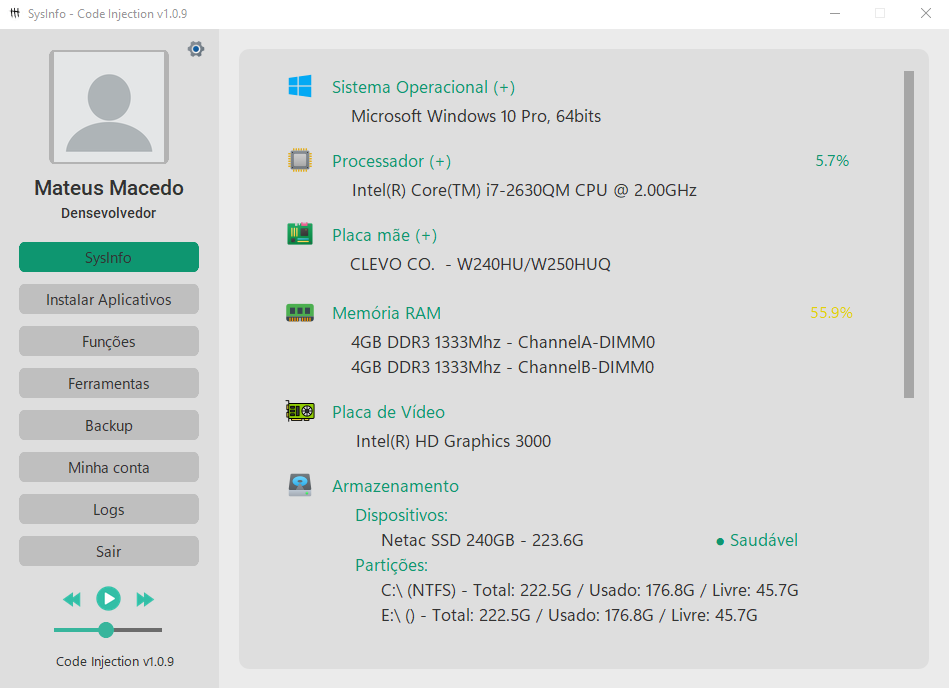Open Instalar Aplicativos section

click(x=109, y=299)
